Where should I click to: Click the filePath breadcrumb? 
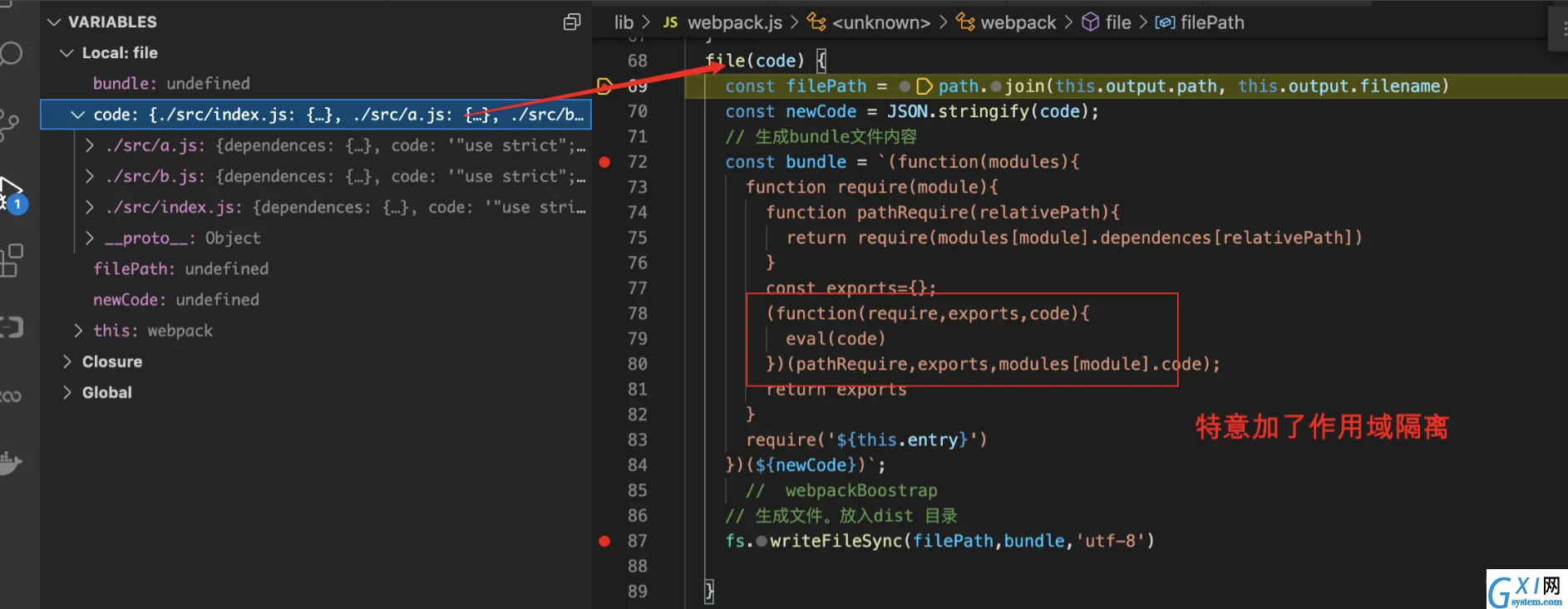coord(1200,22)
